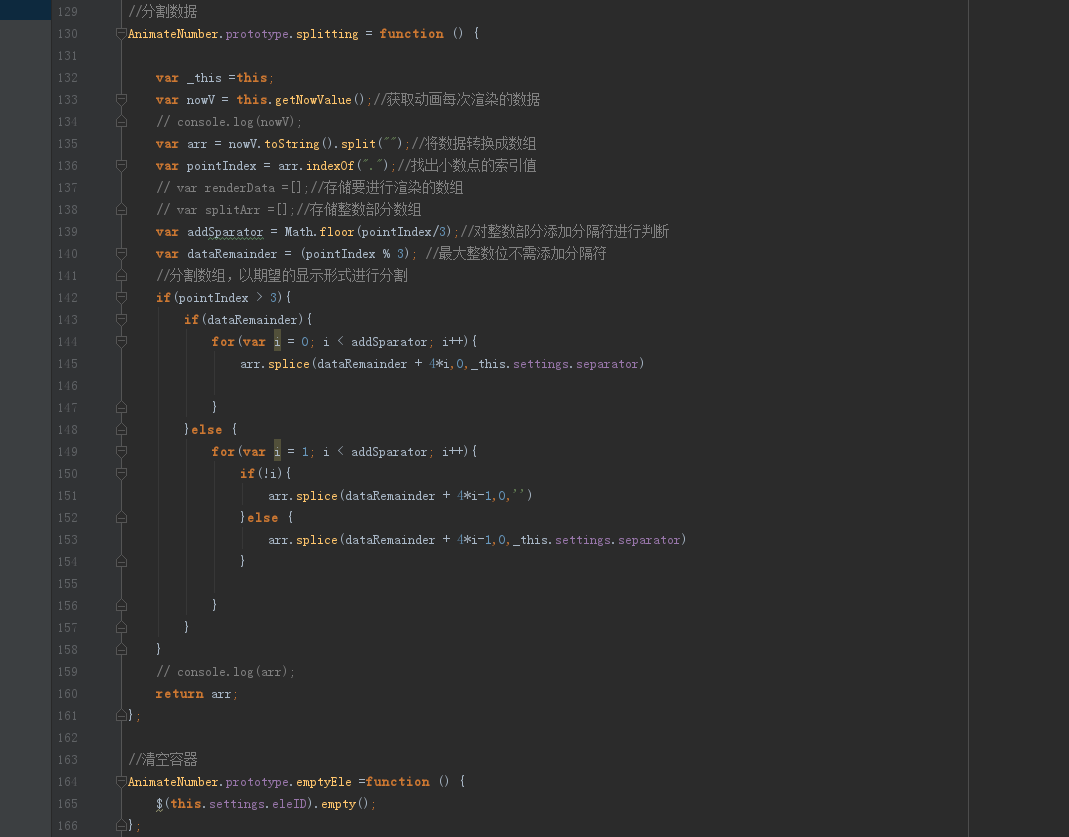Click 'eleID' on line 165
Image resolution: width=1069 pixels, height=837 pixels.
tap(289, 804)
